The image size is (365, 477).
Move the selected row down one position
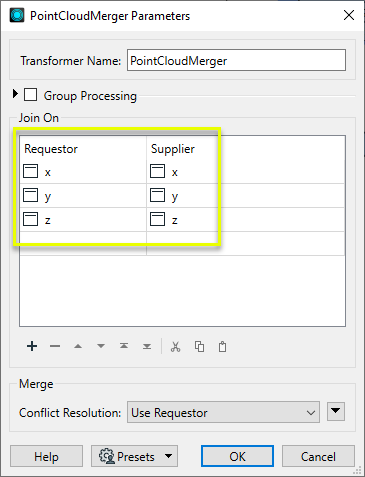101,346
